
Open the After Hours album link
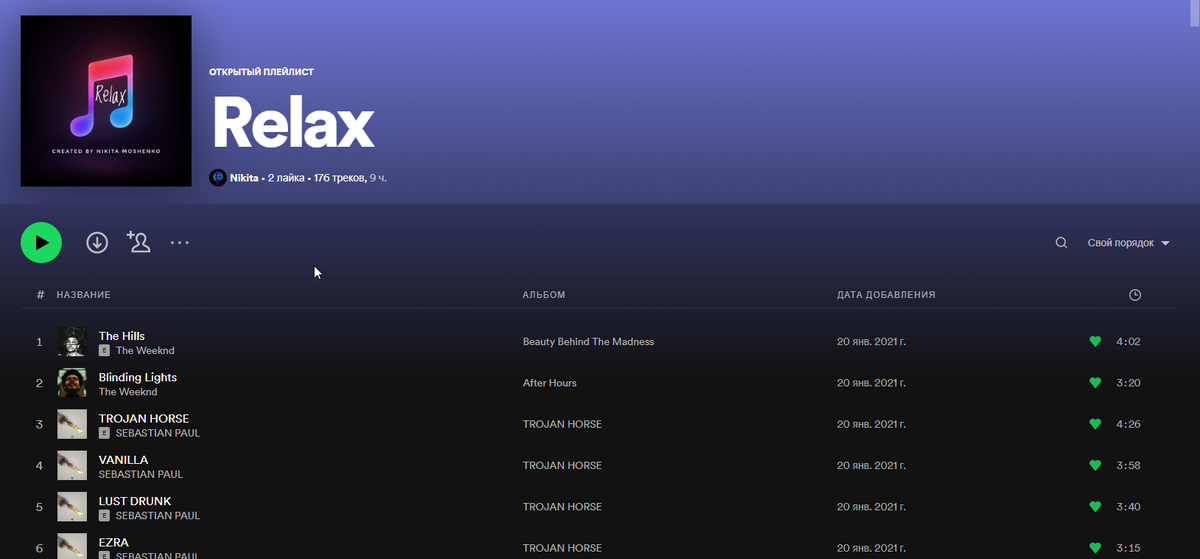550,383
